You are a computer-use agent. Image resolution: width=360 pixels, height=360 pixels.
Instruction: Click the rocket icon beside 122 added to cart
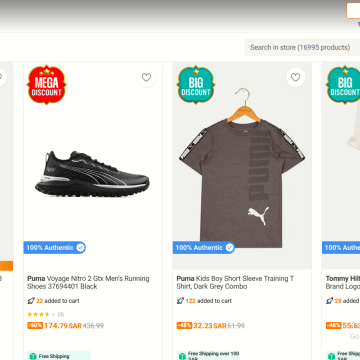[180, 301]
